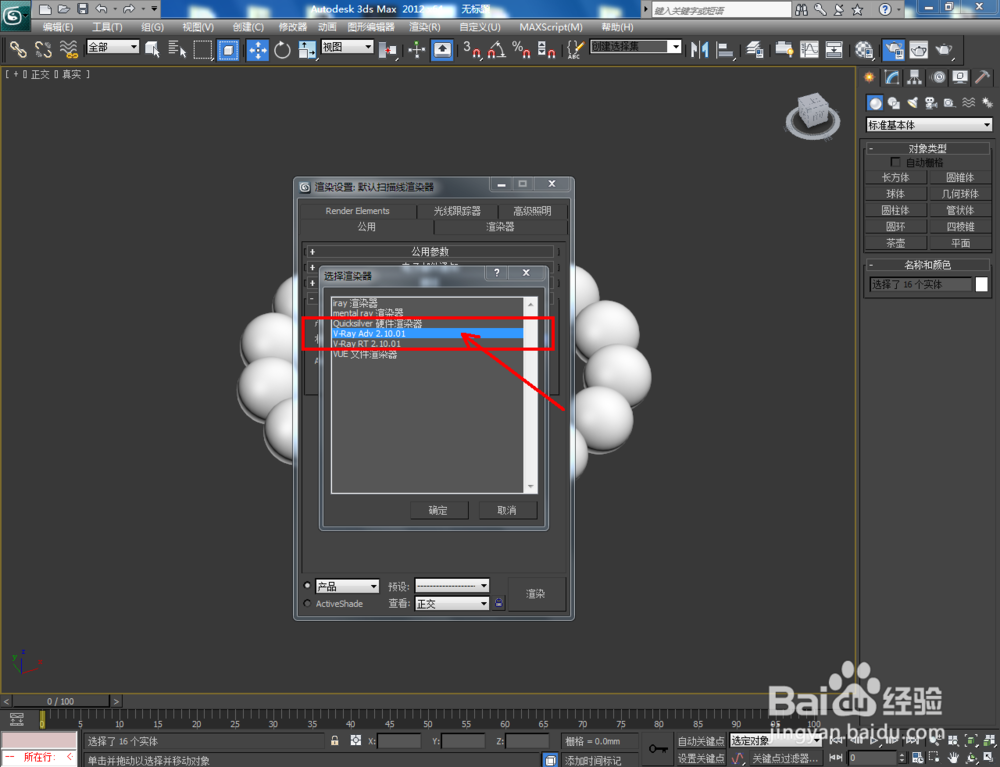Open the 标准基本体 dropdown
The width and height of the screenshot is (1000, 767).
928,124
